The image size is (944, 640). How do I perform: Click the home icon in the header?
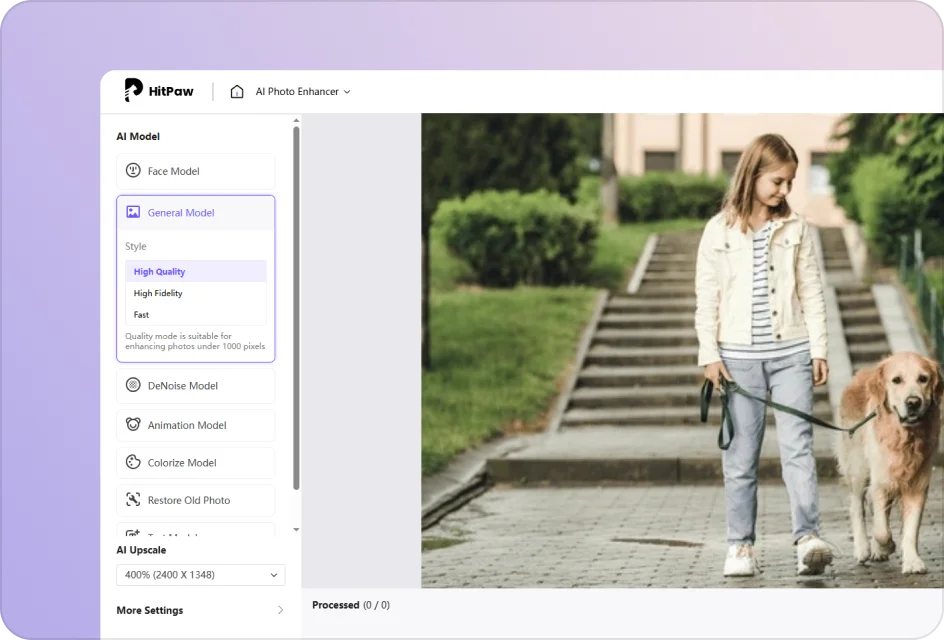236,90
